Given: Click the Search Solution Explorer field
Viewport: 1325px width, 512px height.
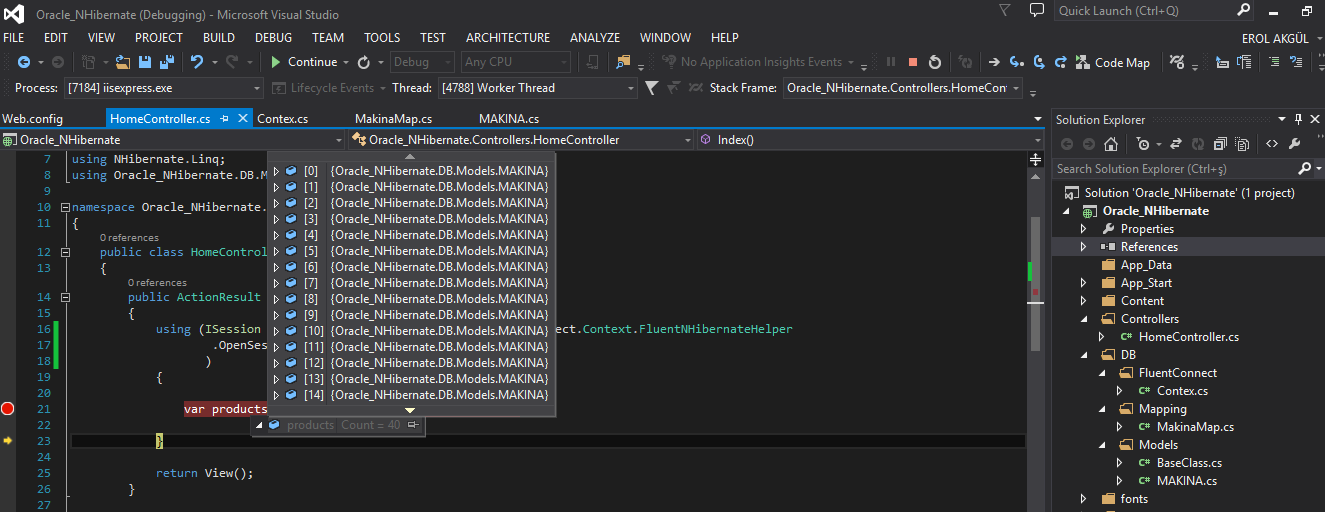Looking at the screenshot, I should coord(1170,169).
